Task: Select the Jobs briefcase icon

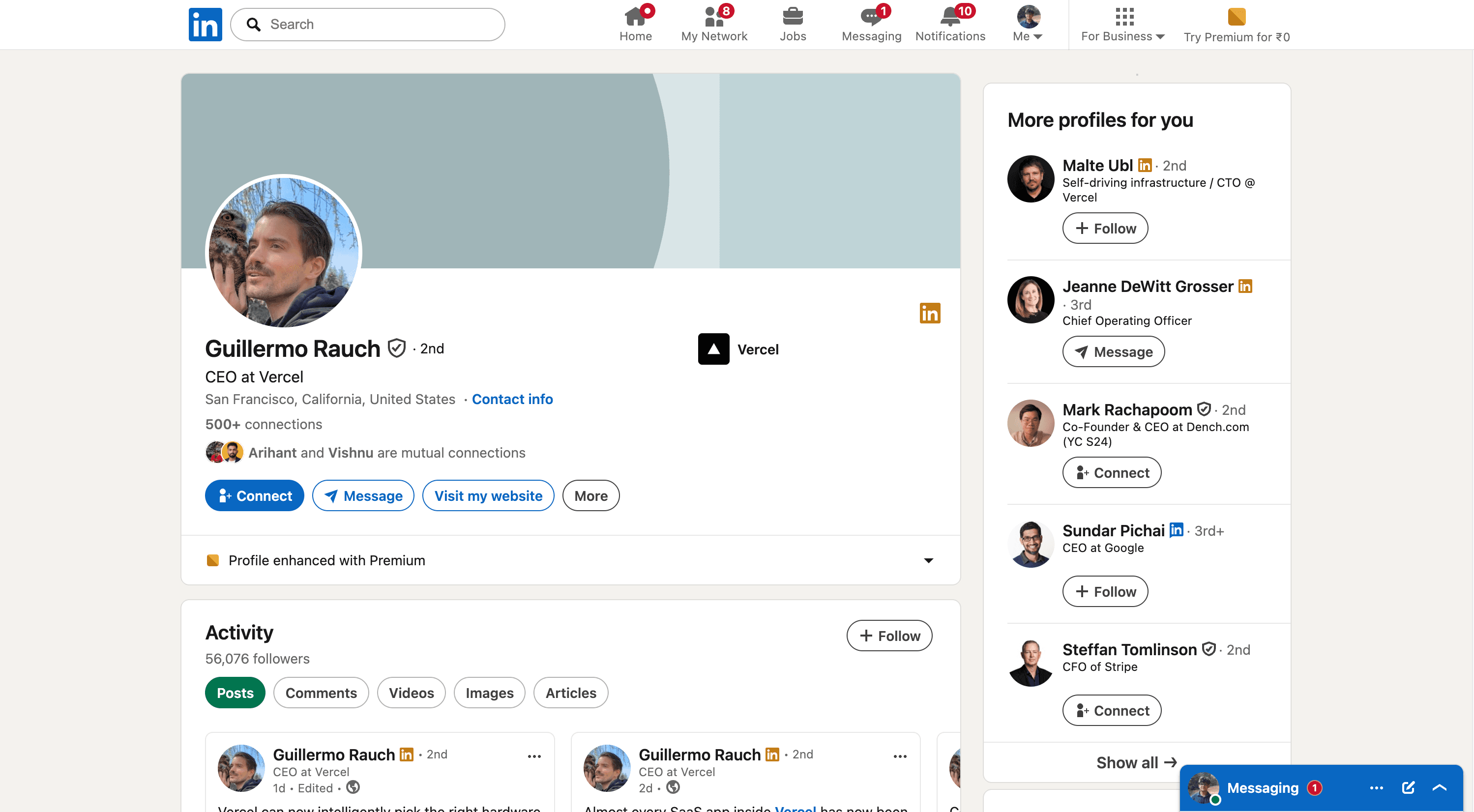Action: [x=793, y=17]
